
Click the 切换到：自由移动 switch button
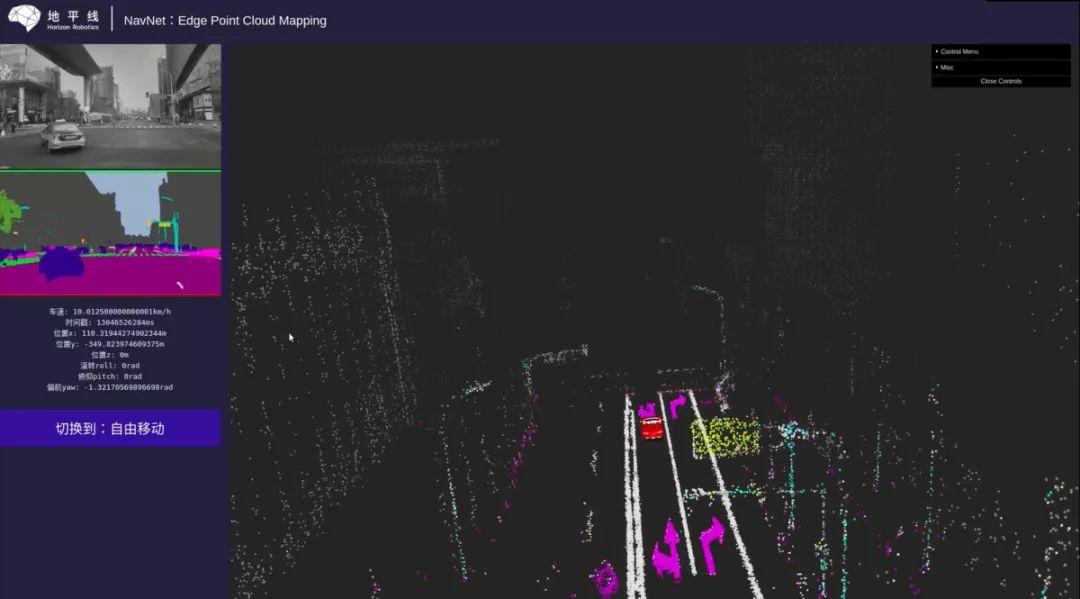pyautogui.click(x=110, y=428)
